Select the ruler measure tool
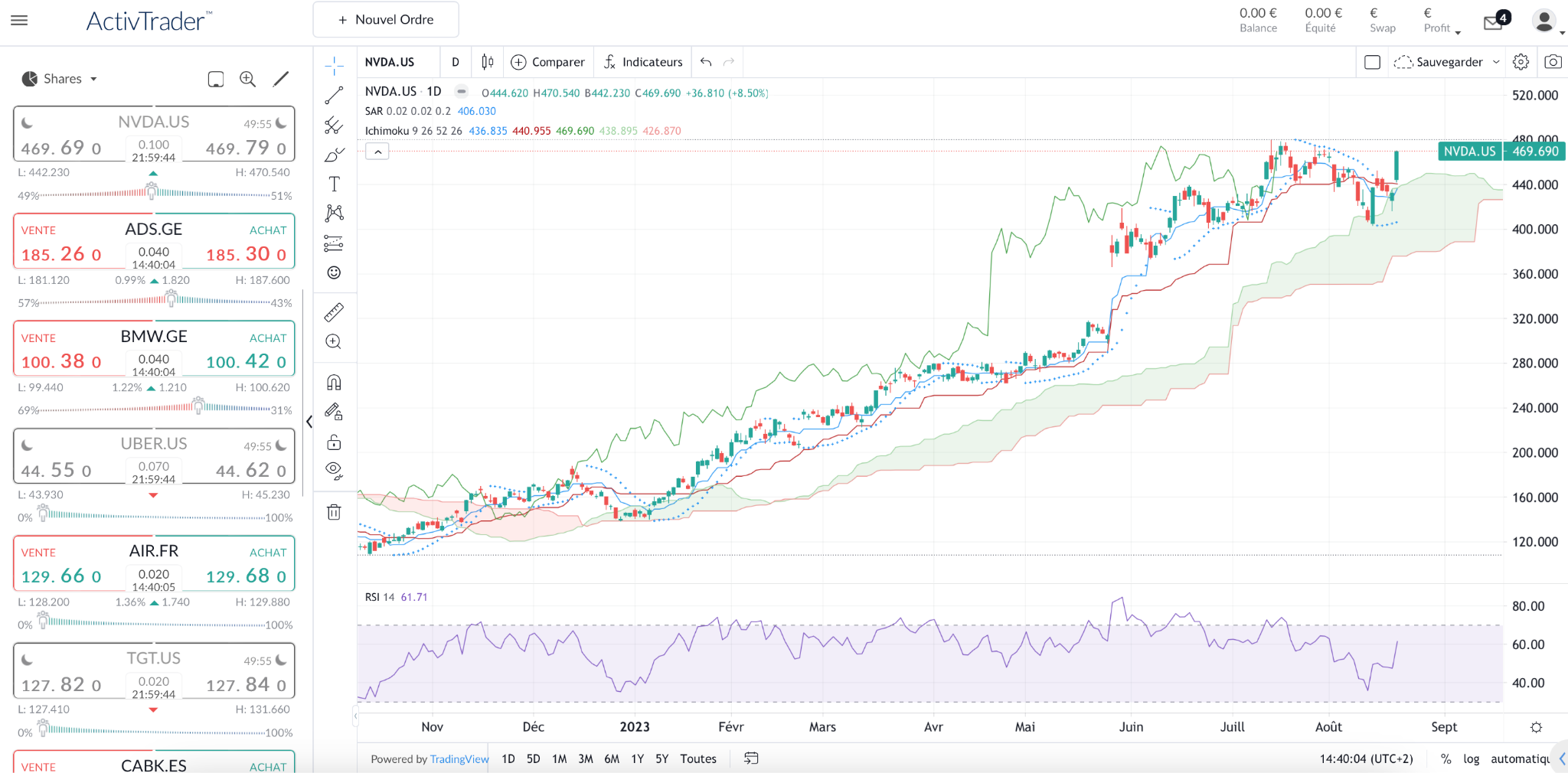The width and height of the screenshot is (1568, 773). tap(334, 312)
